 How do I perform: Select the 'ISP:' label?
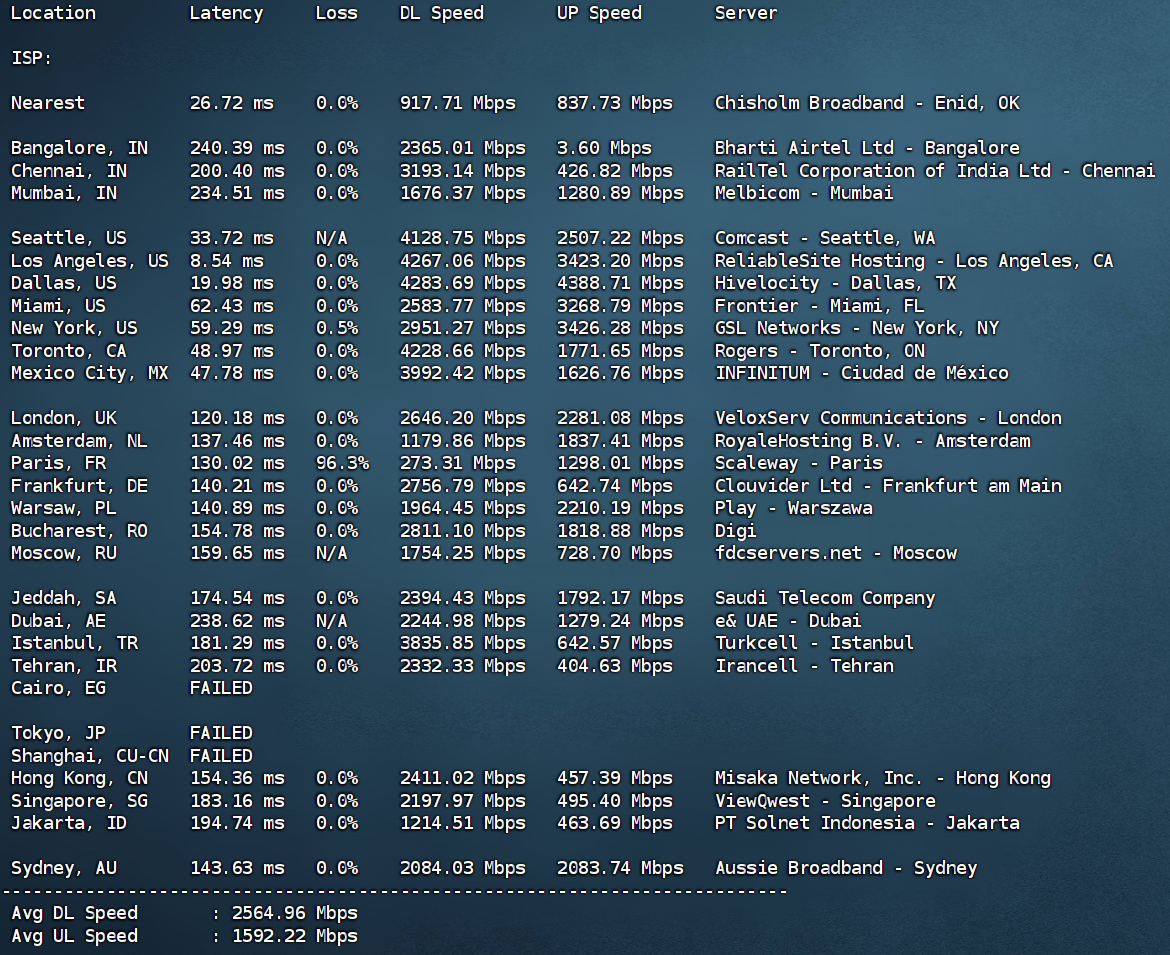click(x=31, y=58)
